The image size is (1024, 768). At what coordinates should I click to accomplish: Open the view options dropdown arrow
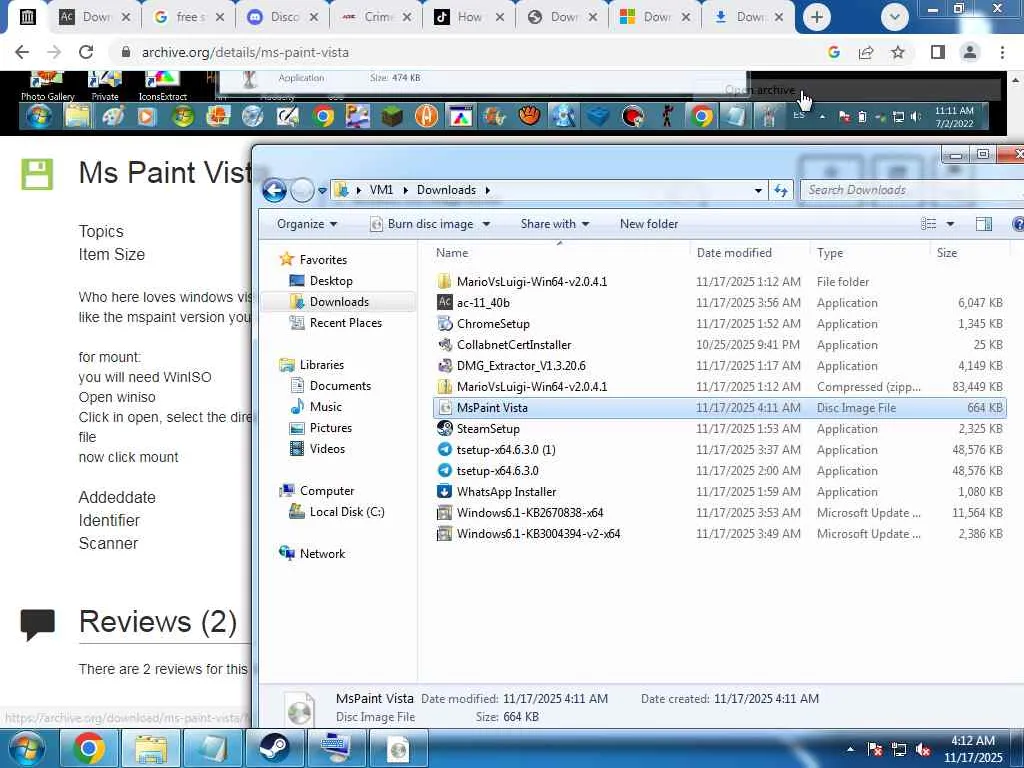point(950,224)
